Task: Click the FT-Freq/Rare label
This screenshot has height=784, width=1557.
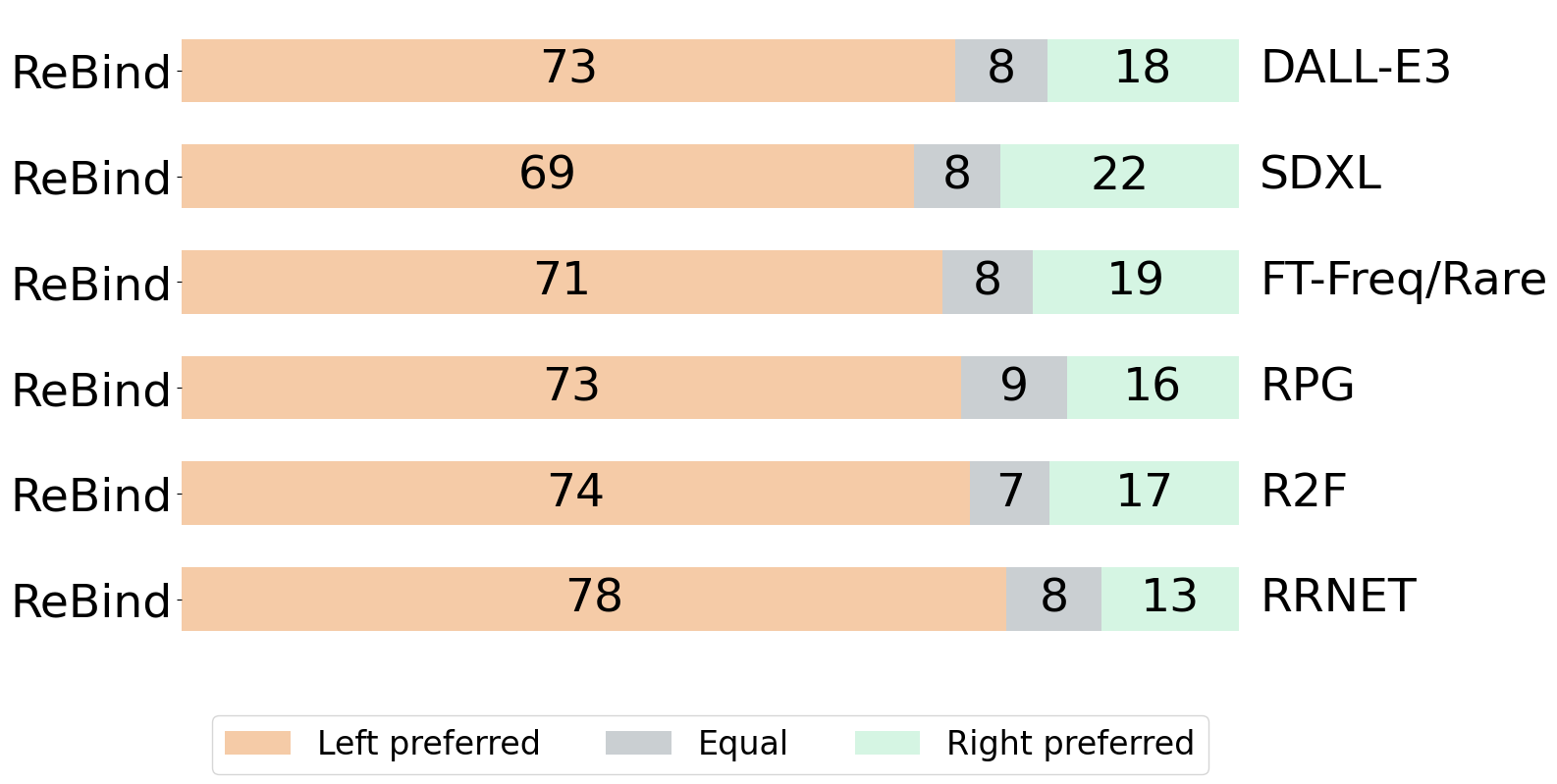Action: 1402,280
